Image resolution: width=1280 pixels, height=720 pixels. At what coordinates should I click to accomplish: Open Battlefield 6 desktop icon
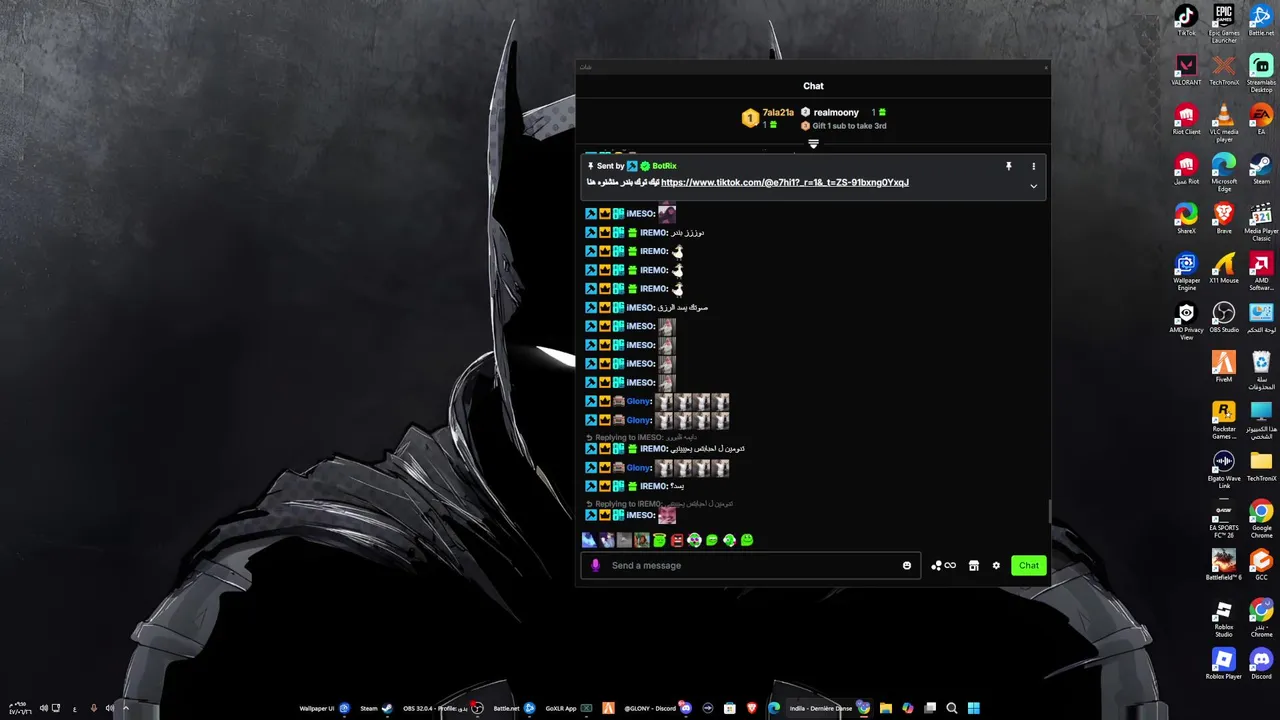(x=1224, y=564)
